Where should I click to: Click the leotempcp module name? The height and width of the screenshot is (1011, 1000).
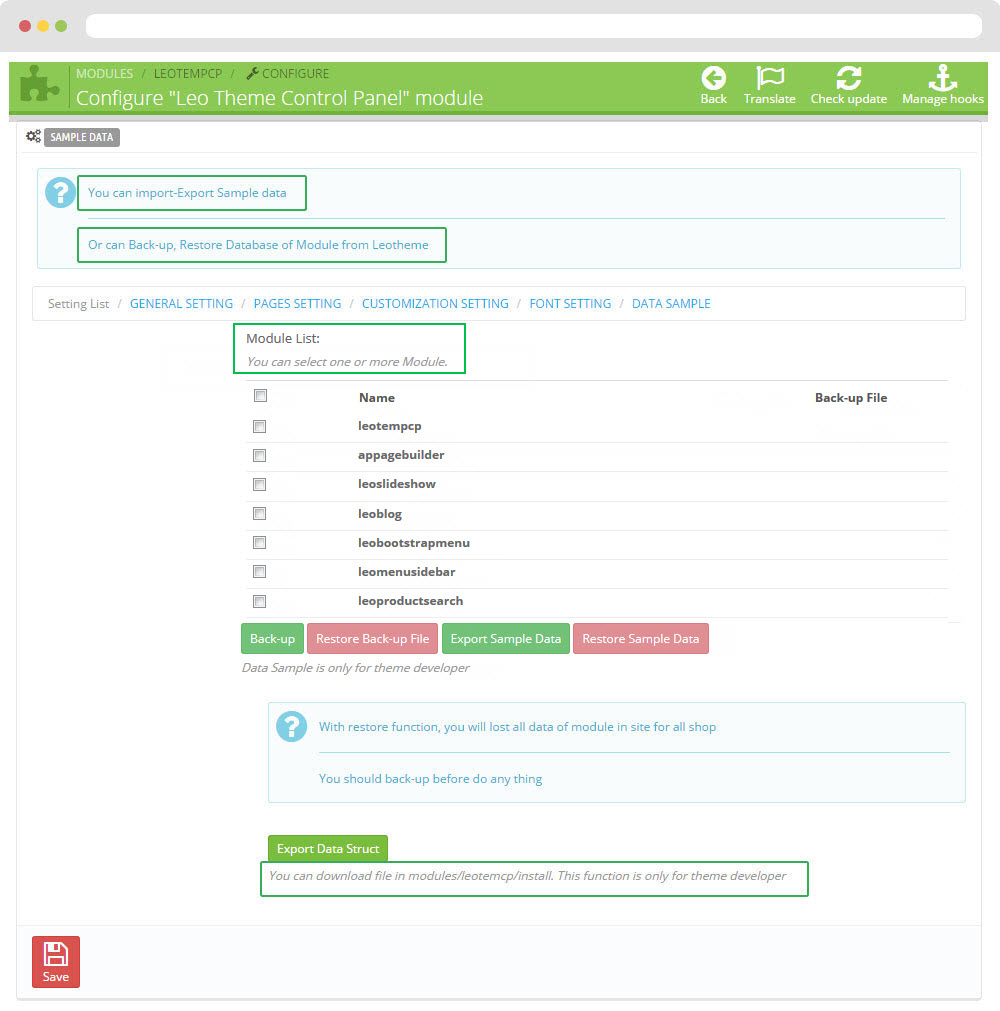click(x=389, y=426)
